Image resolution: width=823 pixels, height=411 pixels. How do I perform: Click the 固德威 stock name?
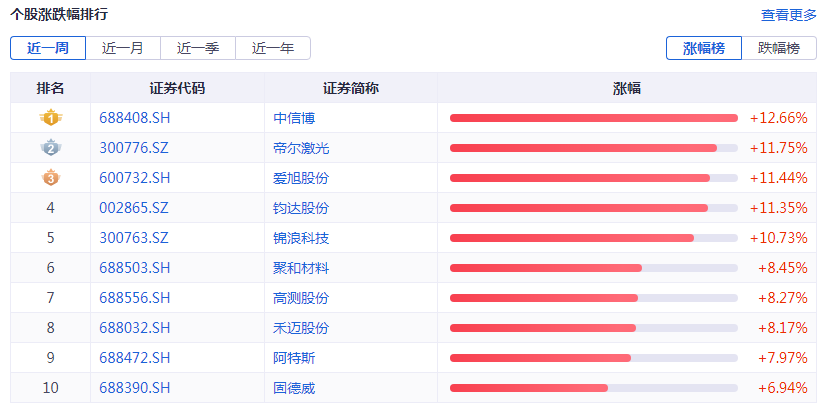click(x=294, y=388)
